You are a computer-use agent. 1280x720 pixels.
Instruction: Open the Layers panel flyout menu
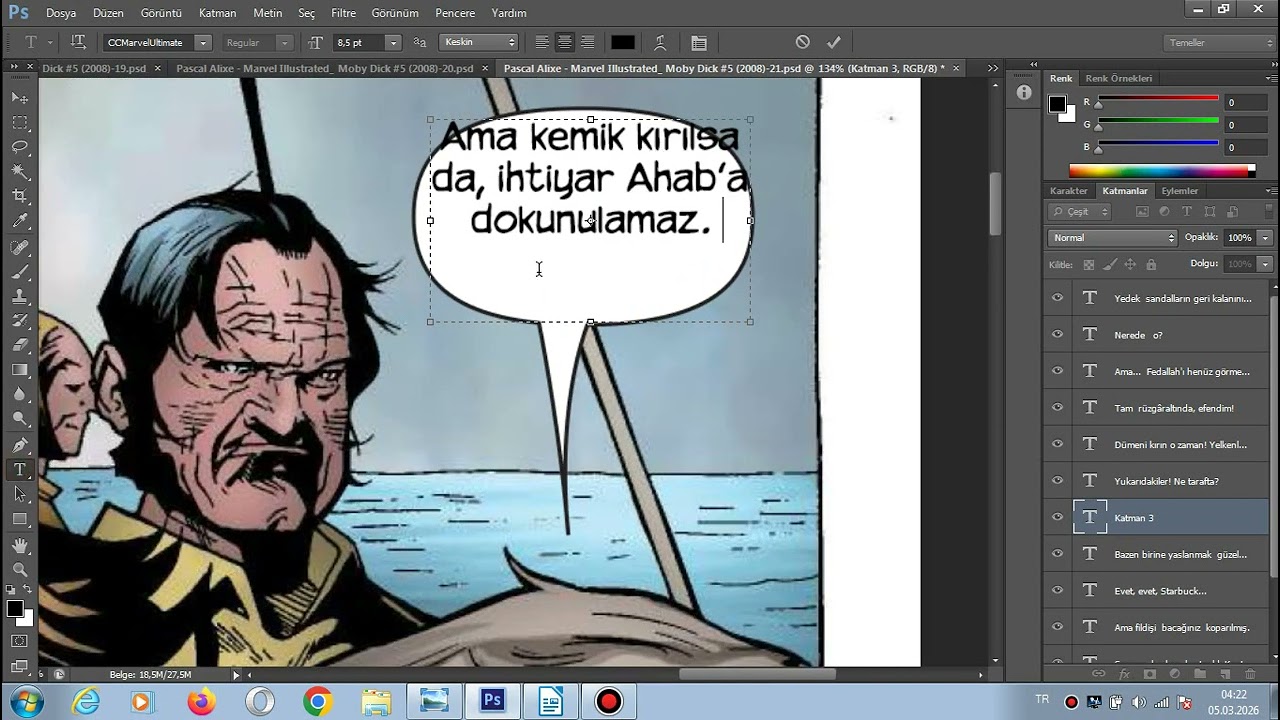1270,191
